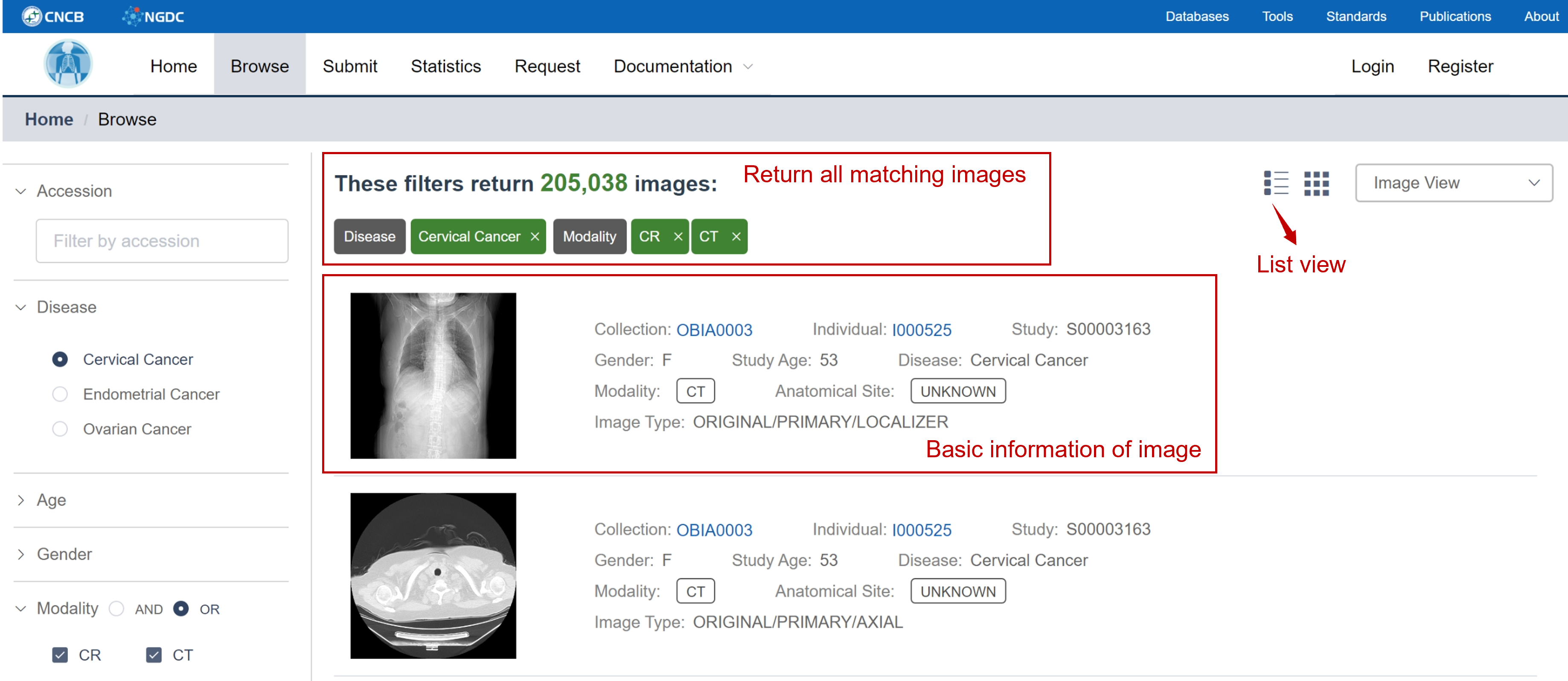Click CT modality tag in AXIAL entry
The image size is (1568, 681).
click(695, 591)
